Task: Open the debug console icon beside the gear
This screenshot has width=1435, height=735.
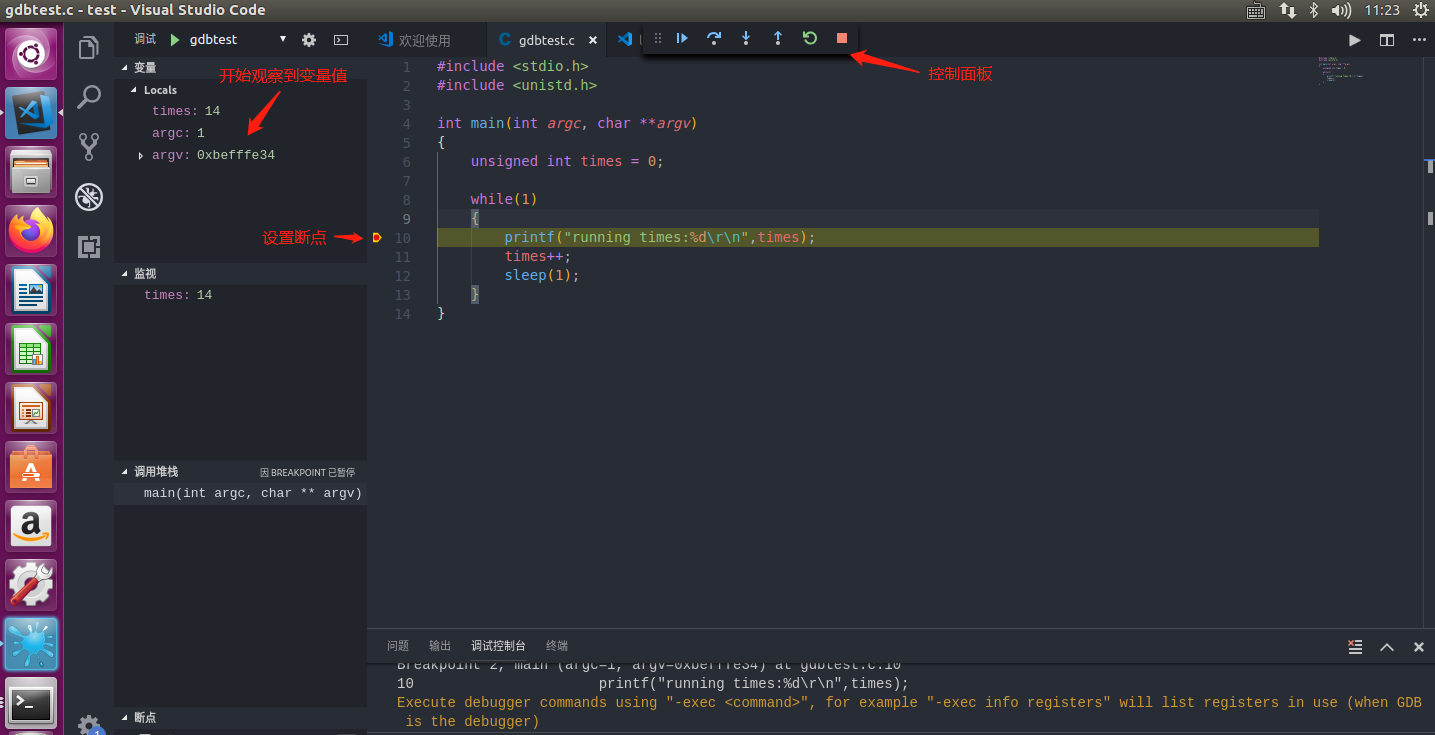Action: click(x=341, y=40)
